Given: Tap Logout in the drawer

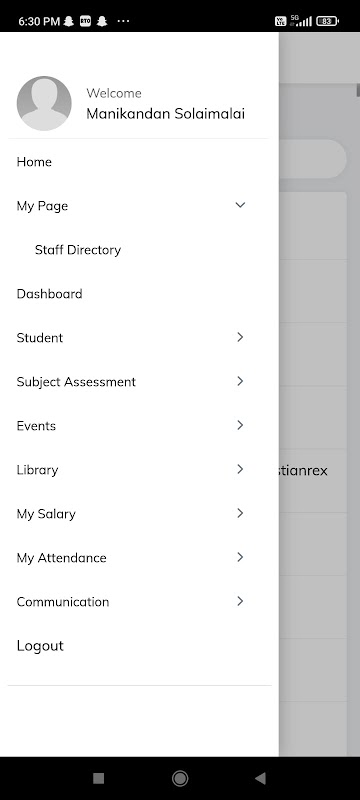Looking at the screenshot, I should (x=40, y=646).
